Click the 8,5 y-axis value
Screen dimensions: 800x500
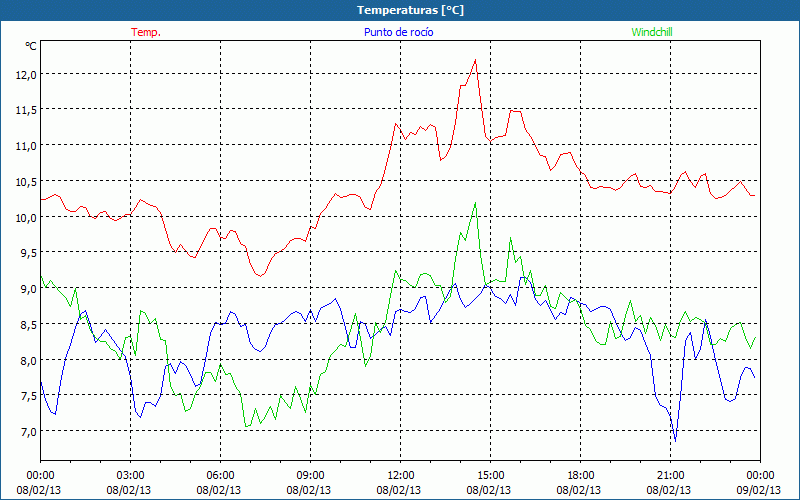tap(29, 324)
